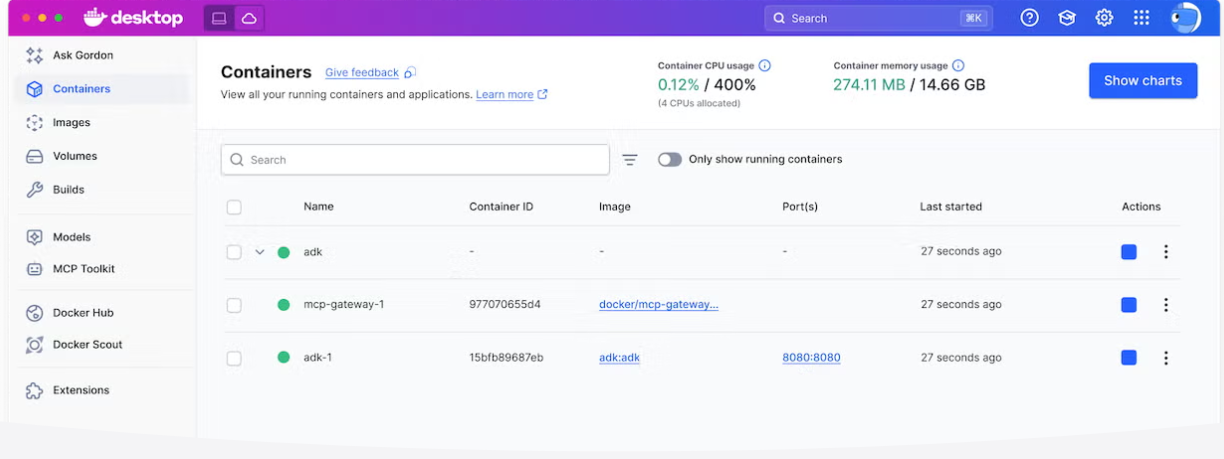This screenshot has width=1224, height=459.
Task: Click container ID 977070655d4
Action: [505, 305]
